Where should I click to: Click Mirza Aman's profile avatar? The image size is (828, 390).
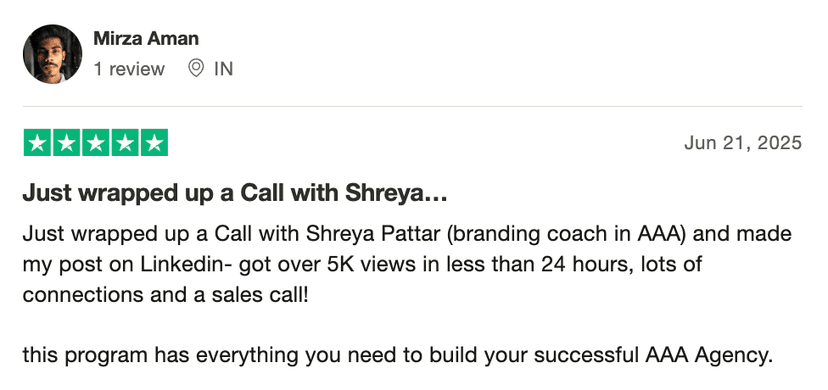(52, 54)
